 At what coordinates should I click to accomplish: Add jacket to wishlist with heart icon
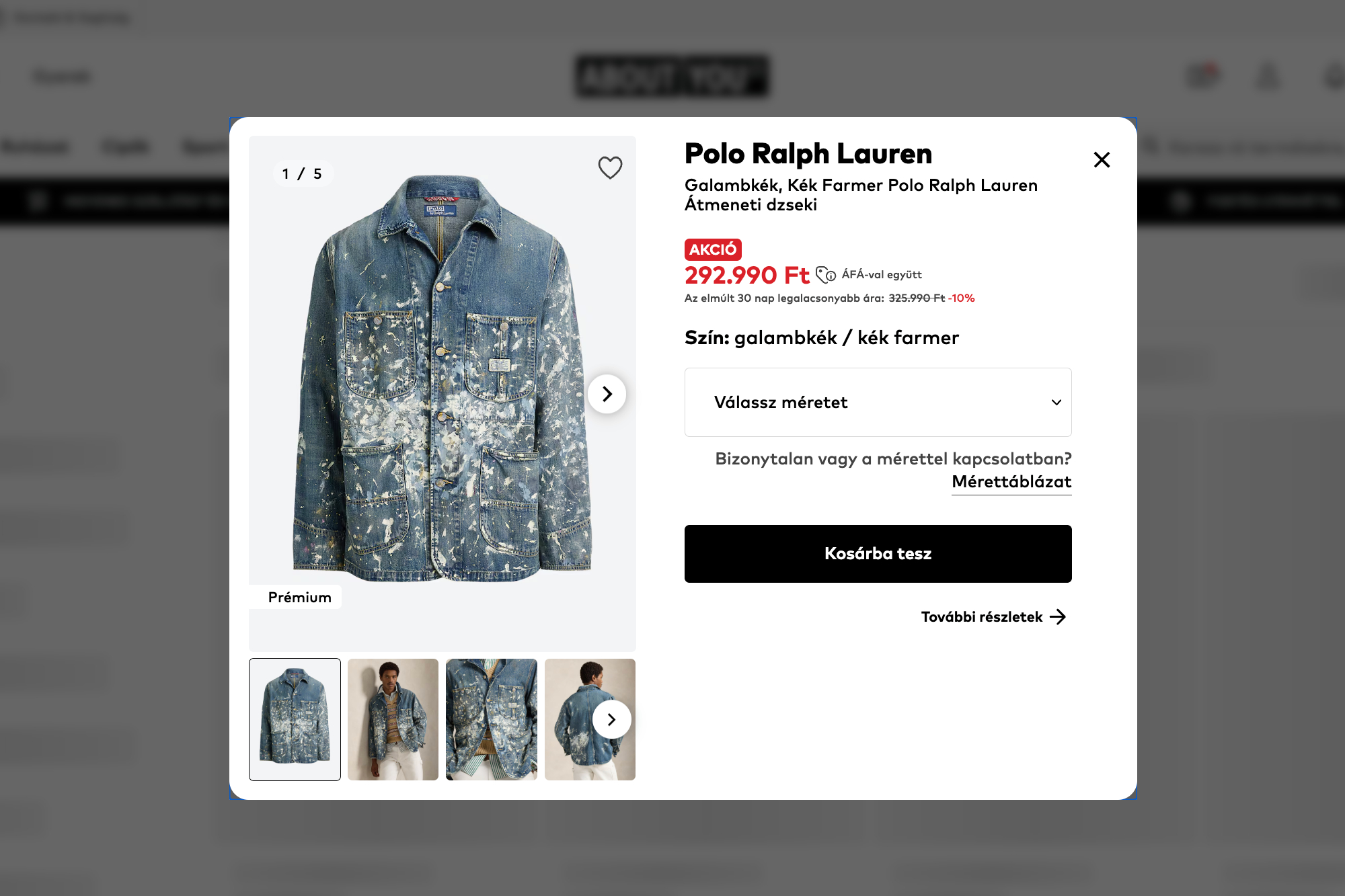click(x=610, y=167)
